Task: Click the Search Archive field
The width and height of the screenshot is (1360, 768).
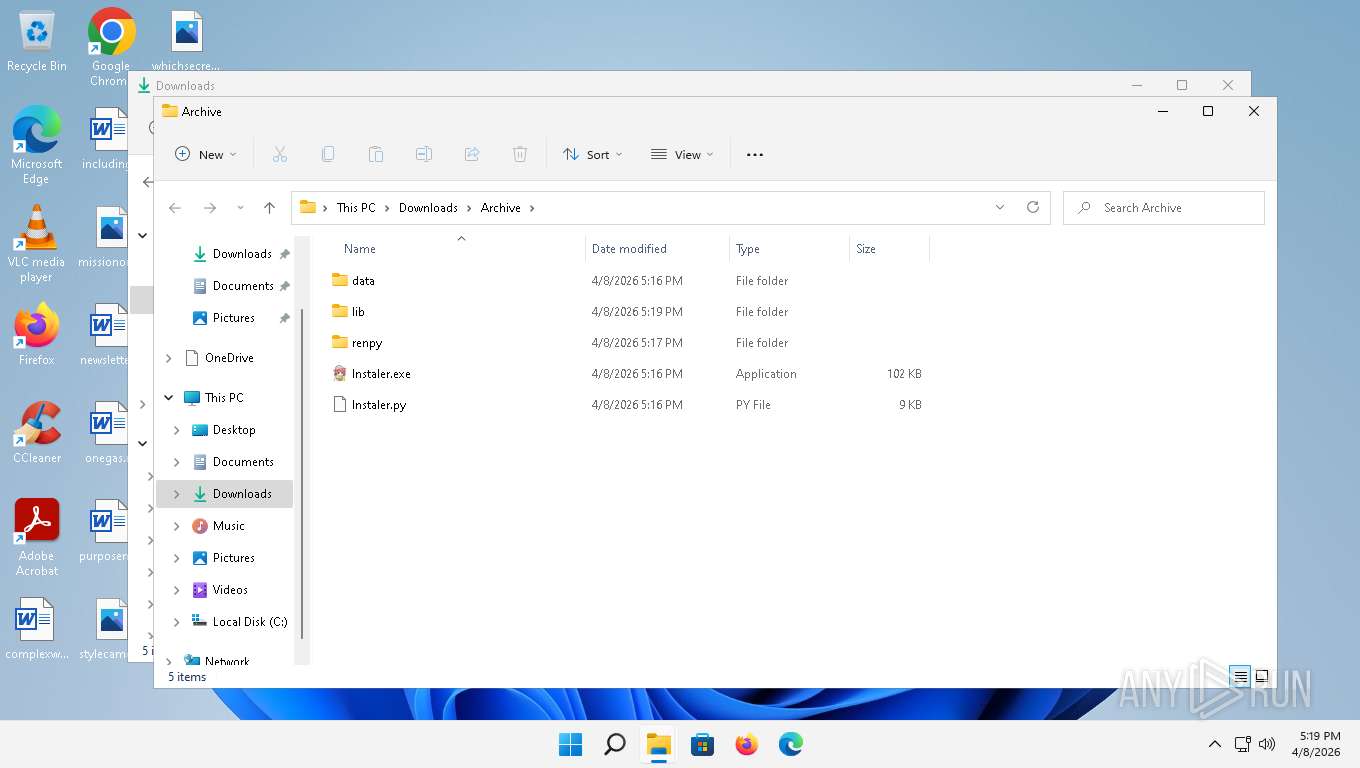Action: click(1164, 208)
